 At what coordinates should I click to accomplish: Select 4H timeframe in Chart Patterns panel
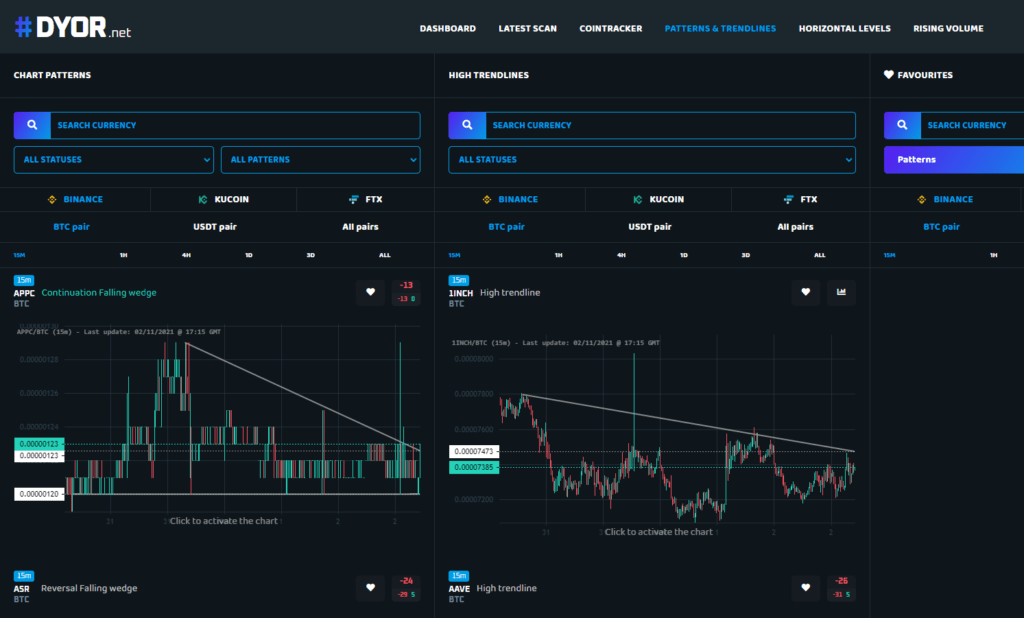click(186, 255)
